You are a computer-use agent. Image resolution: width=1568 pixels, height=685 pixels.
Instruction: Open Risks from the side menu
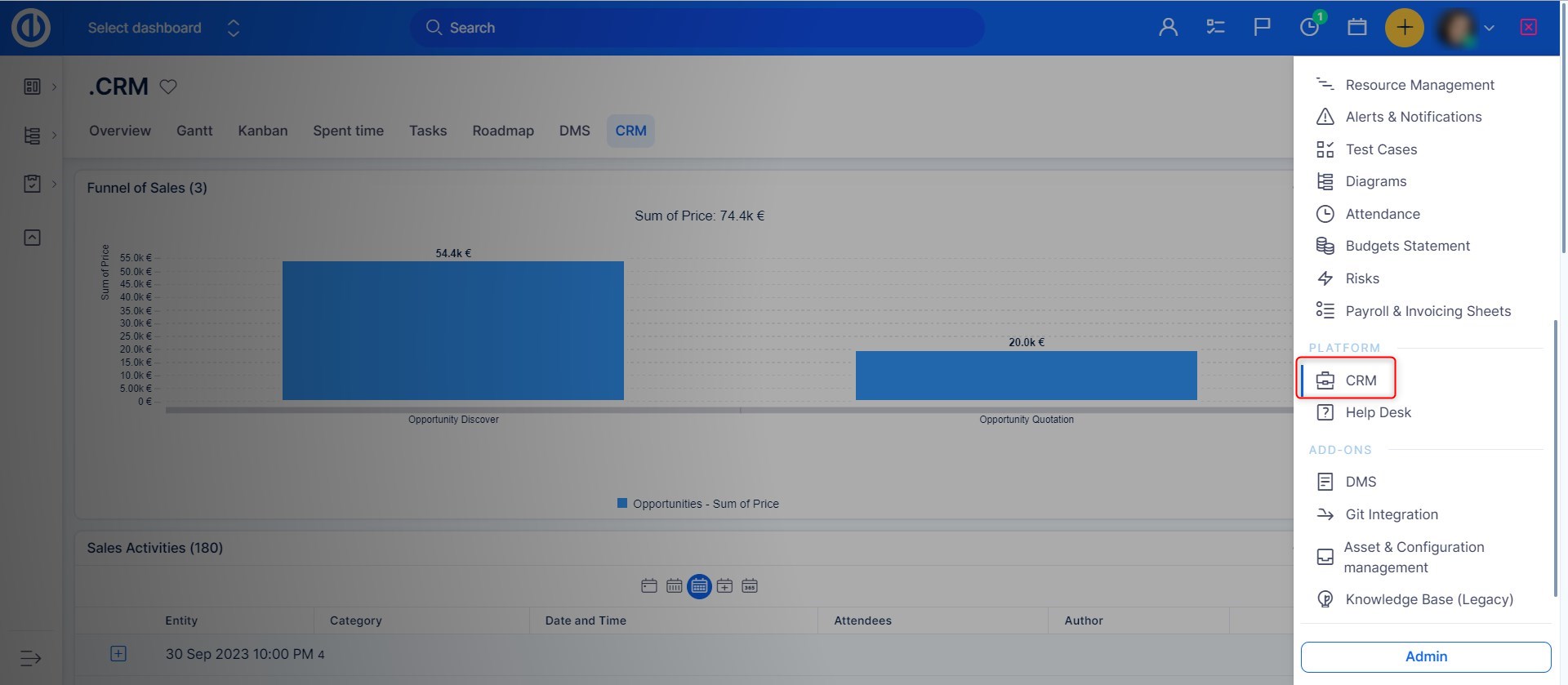coord(1361,278)
